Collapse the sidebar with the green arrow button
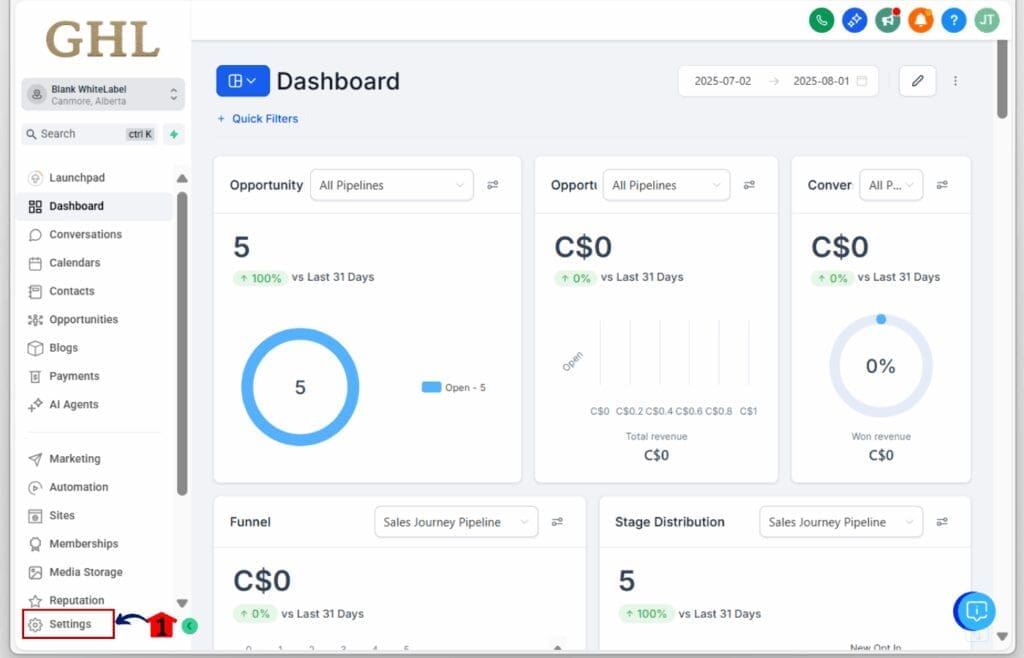1024x658 pixels. point(189,626)
